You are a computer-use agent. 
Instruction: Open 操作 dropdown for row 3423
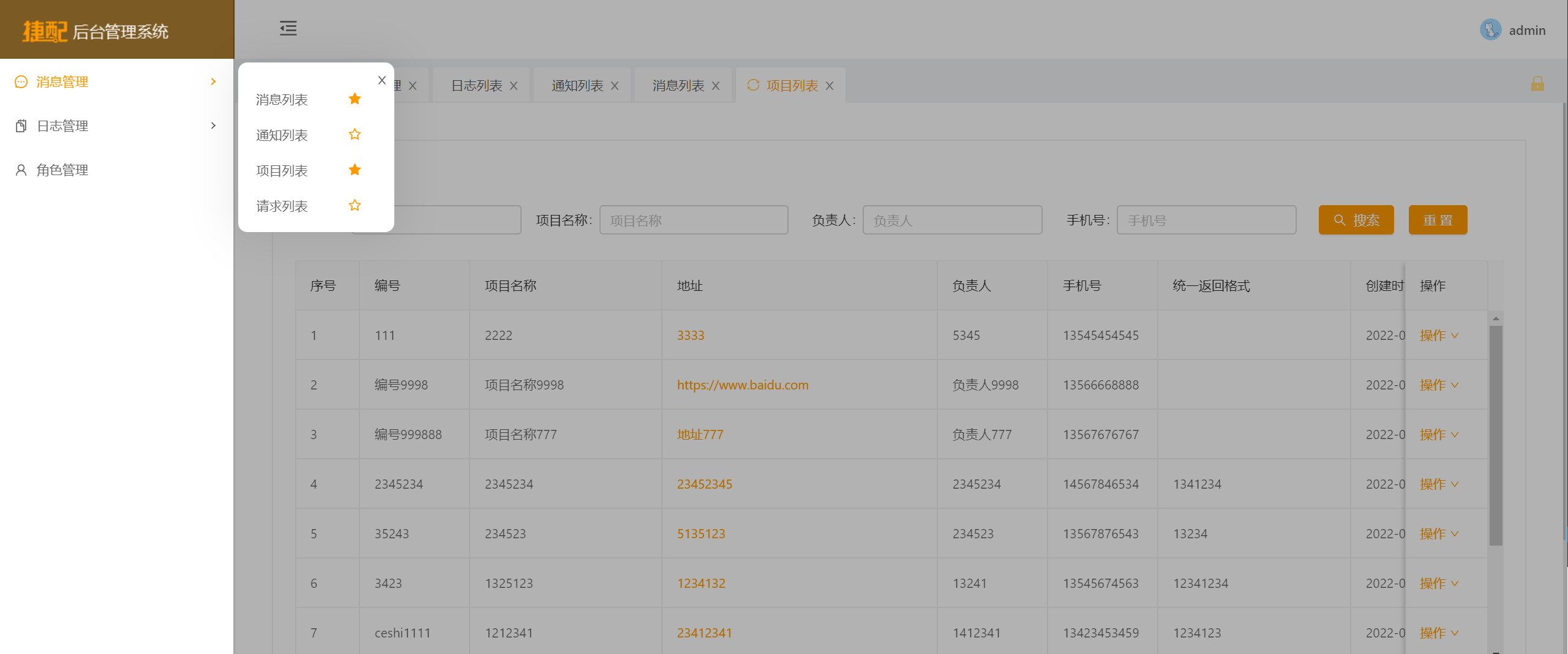pos(1439,584)
